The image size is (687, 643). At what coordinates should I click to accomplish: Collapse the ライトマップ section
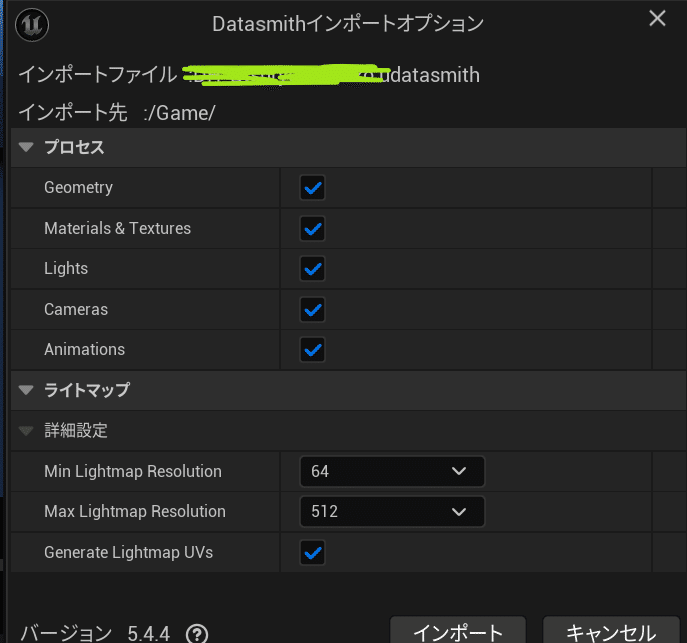pos(26,390)
